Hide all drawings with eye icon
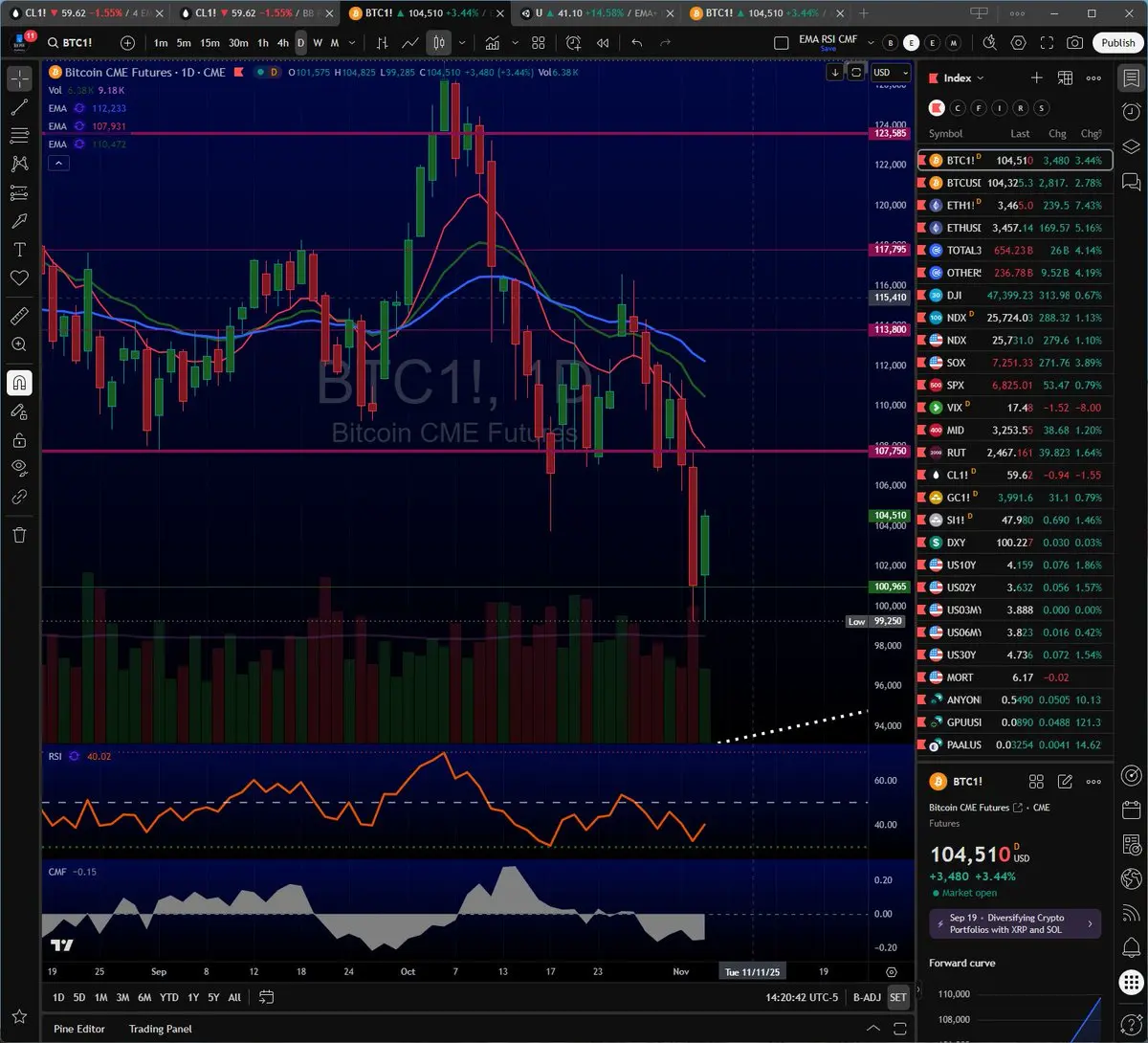Viewport: 1148px width, 1043px height. tap(19, 469)
